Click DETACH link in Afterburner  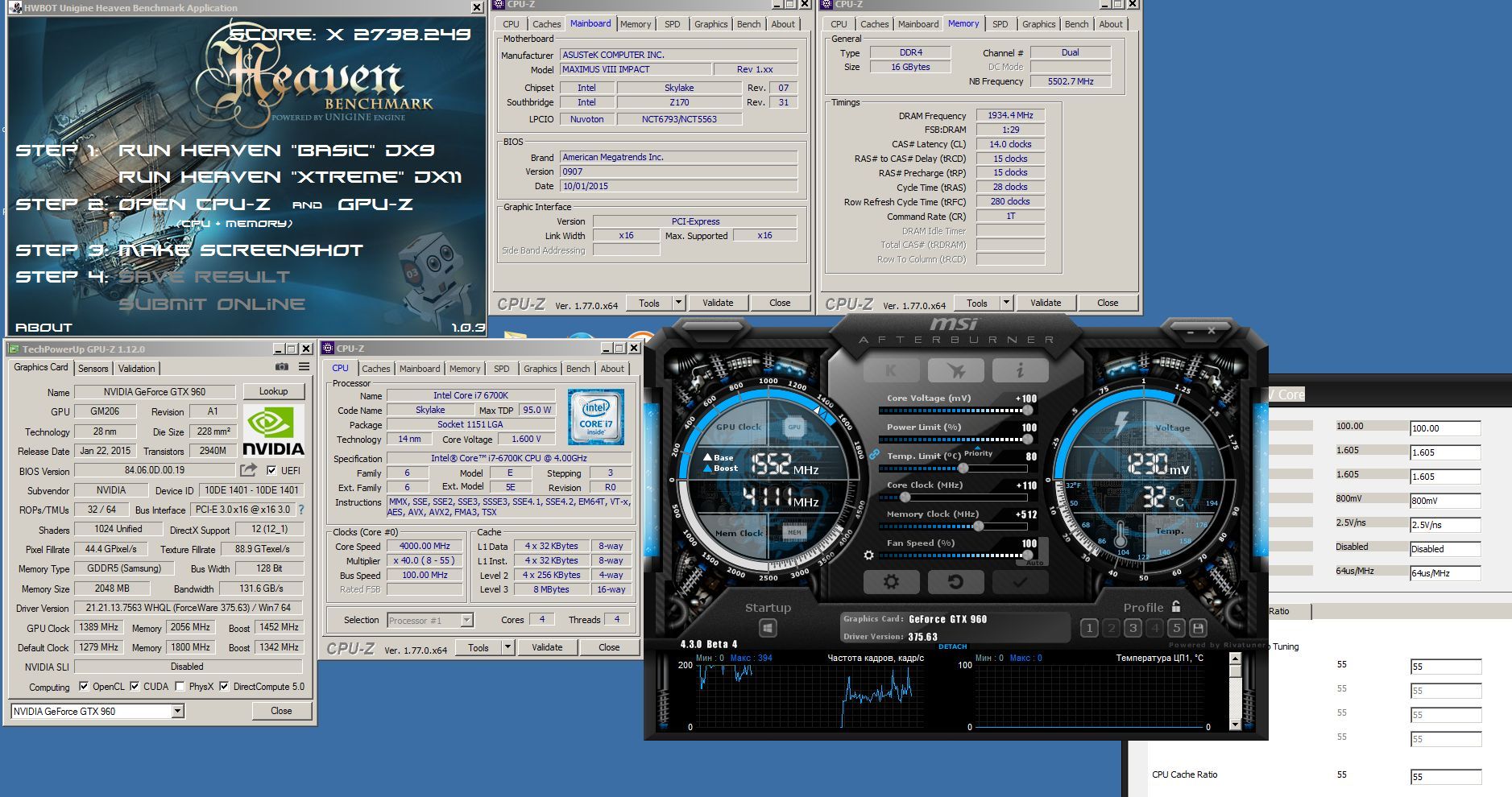tap(952, 646)
